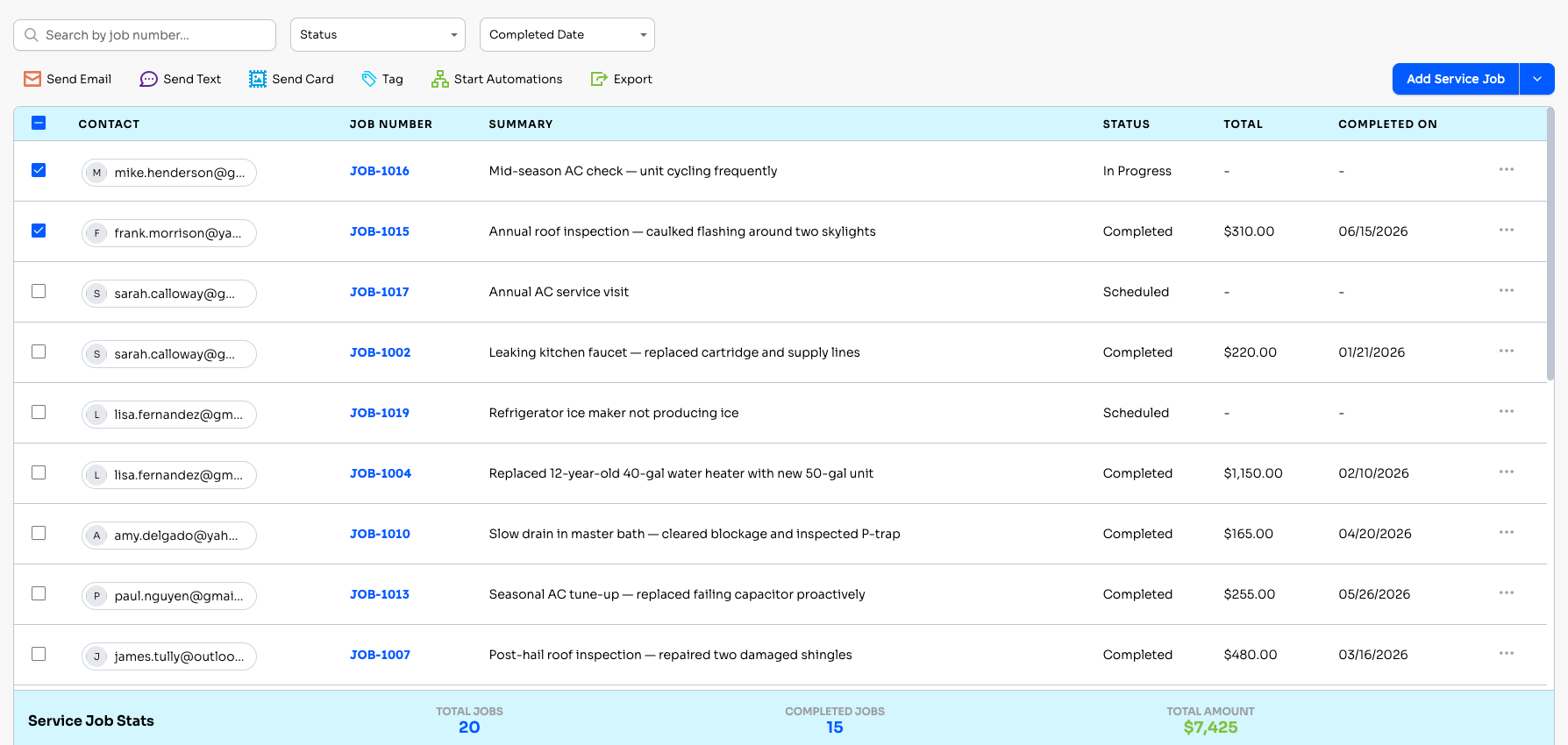The height and width of the screenshot is (745, 1568).
Task: Click the lisa.fernandez chip in JOB-1004 row
Action: (169, 475)
